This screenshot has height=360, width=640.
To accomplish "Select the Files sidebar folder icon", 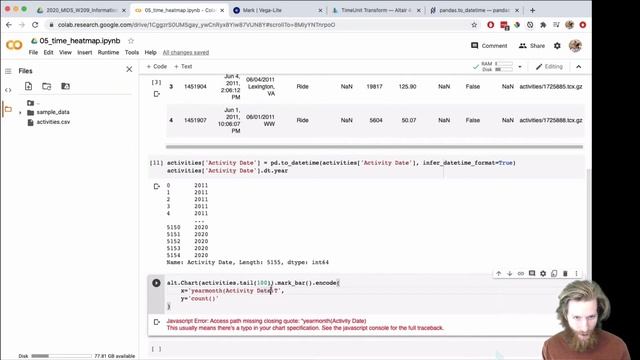I will point(8,109).
